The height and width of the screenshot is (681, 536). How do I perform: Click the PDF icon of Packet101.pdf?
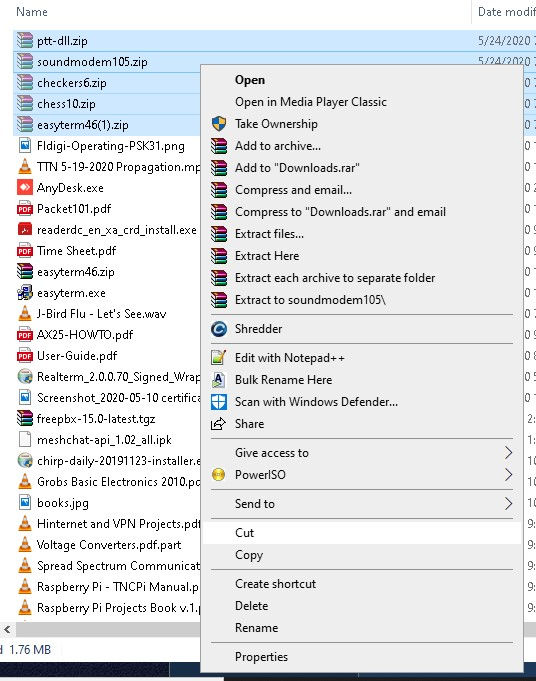25,209
